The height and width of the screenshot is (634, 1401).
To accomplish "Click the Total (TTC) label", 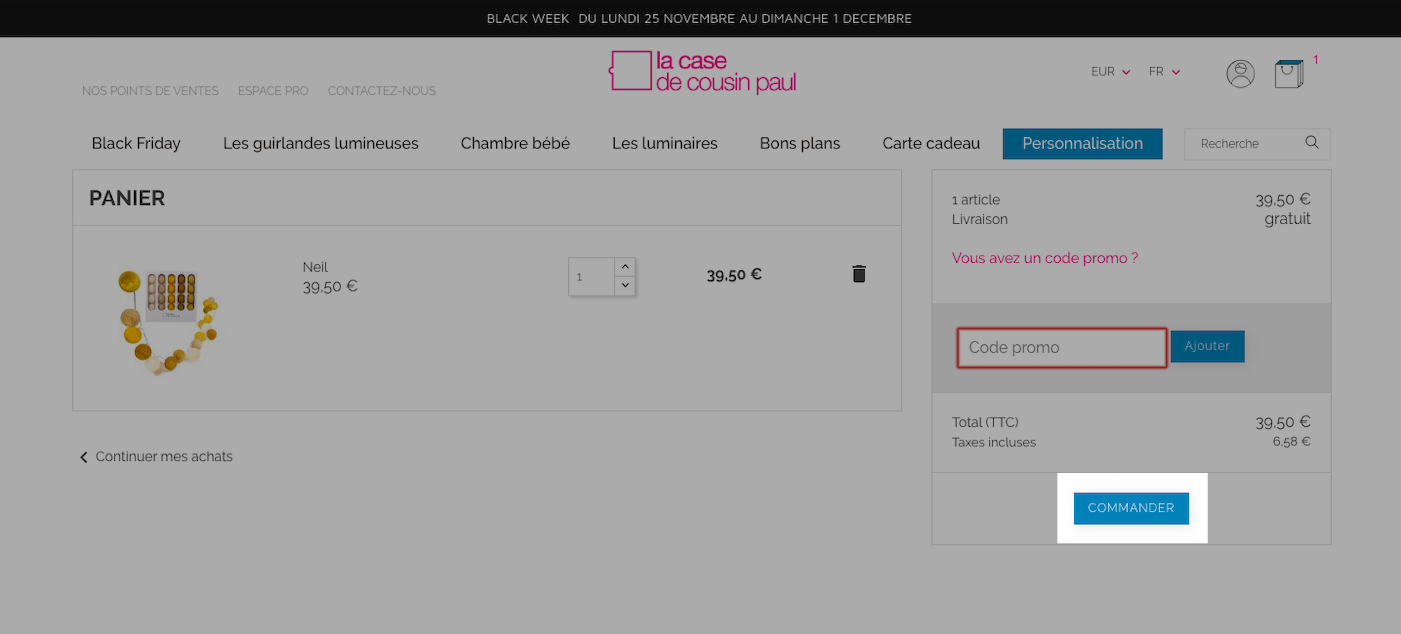I will pyautogui.click(x=985, y=422).
